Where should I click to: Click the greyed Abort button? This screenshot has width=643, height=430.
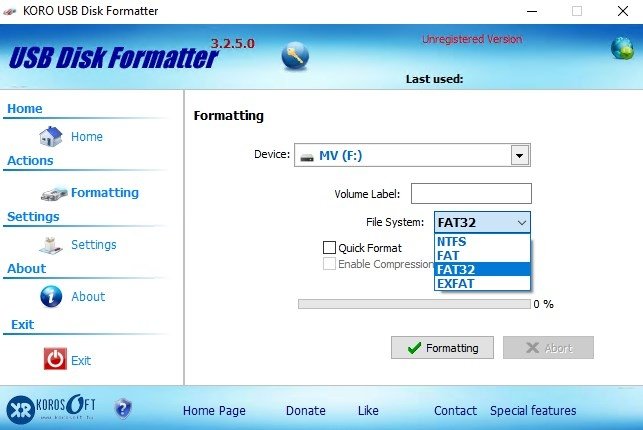pyautogui.click(x=548, y=348)
